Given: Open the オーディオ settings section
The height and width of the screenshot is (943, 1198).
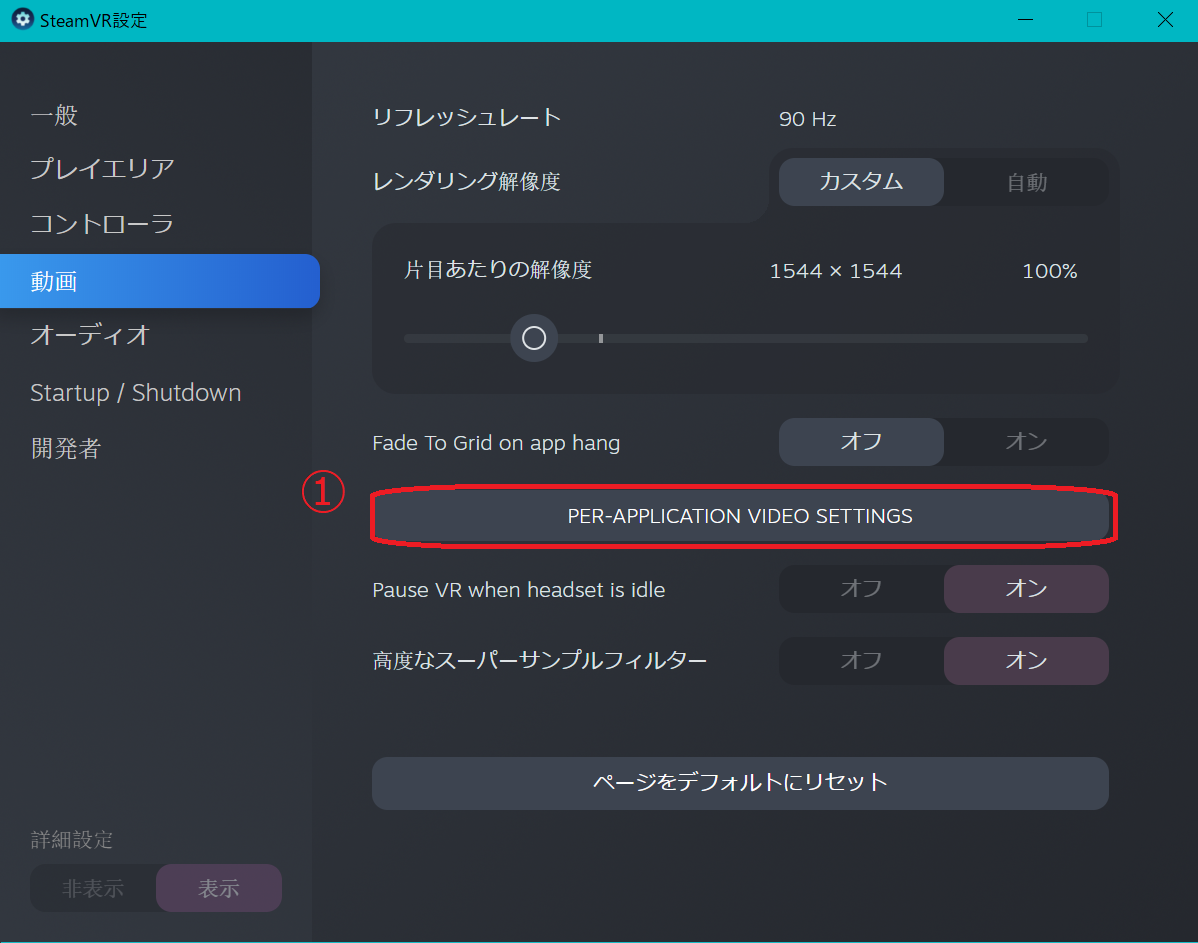Looking at the screenshot, I should pyautogui.click(x=90, y=335).
